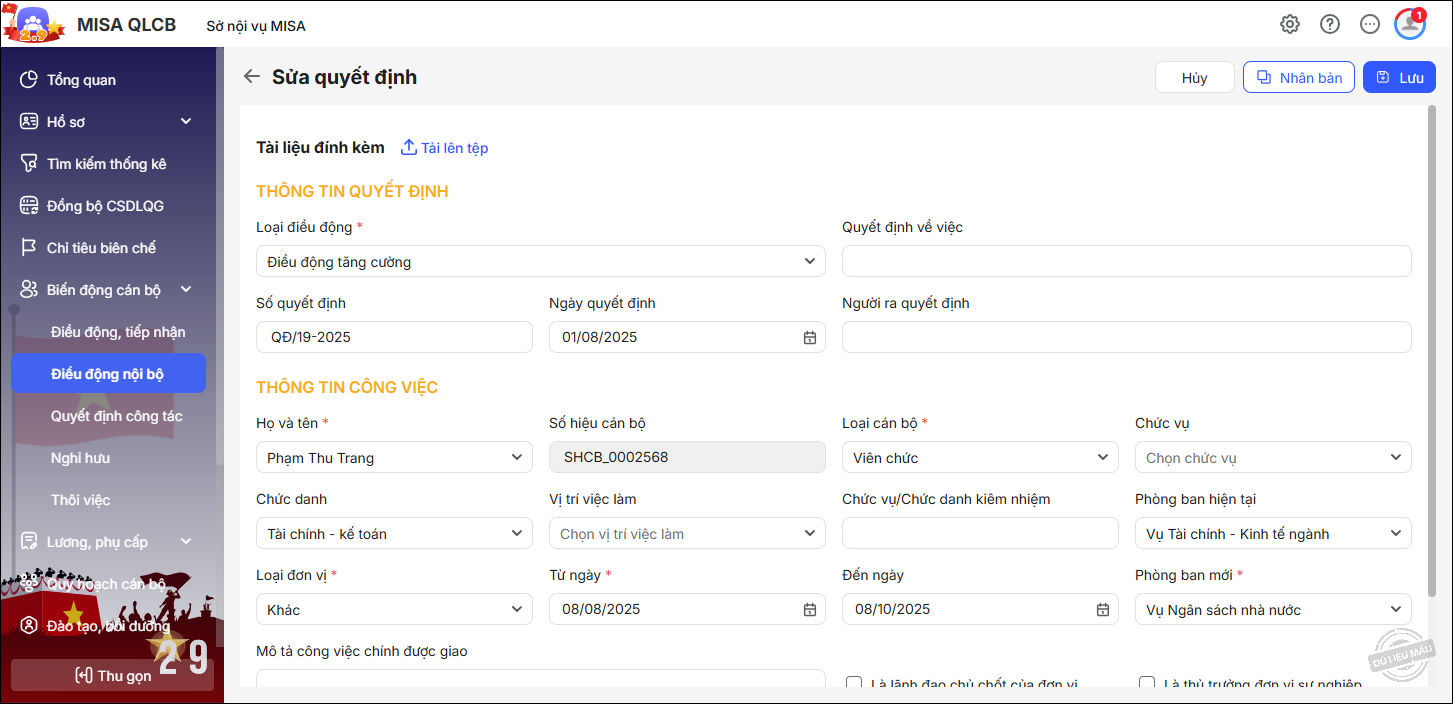The image size is (1453, 704).
Task: Click the Tải lên tệp upload link
Action: click(x=444, y=148)
